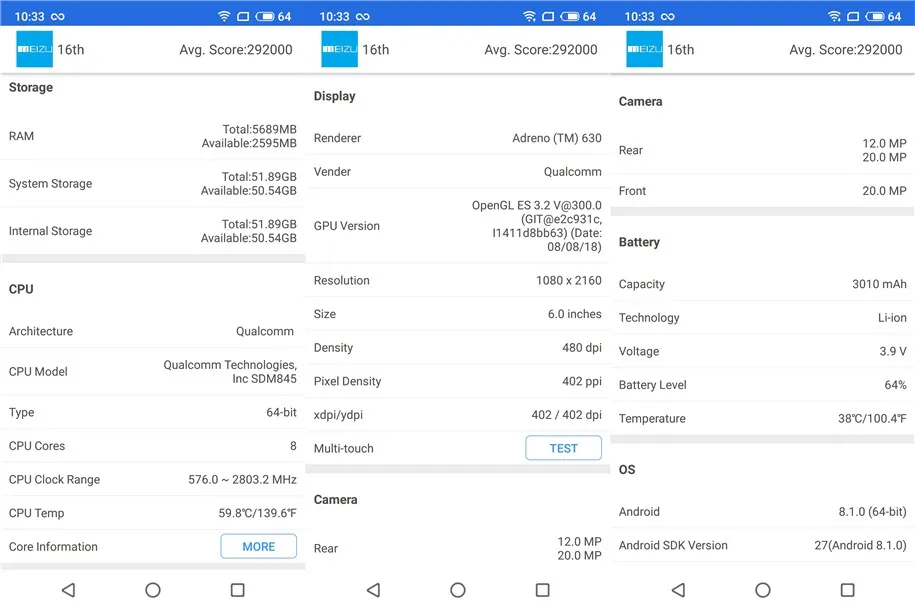Tap the Meizu logo on the Battery screen
Viewport: 915px width, 610px height.
click(x=644, y=49)
